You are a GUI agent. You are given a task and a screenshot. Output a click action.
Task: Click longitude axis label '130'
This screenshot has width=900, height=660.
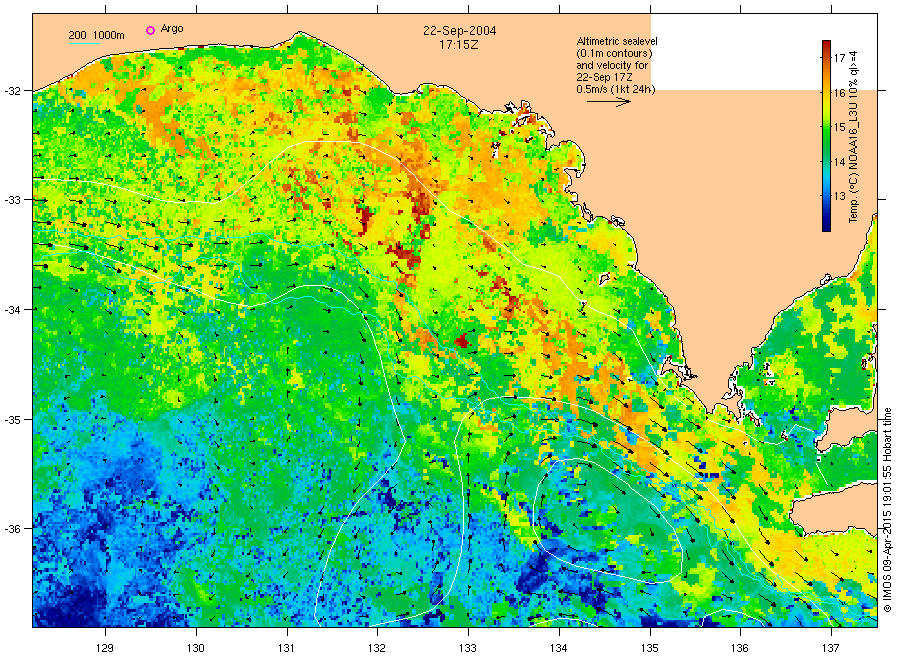pos(196,649)
